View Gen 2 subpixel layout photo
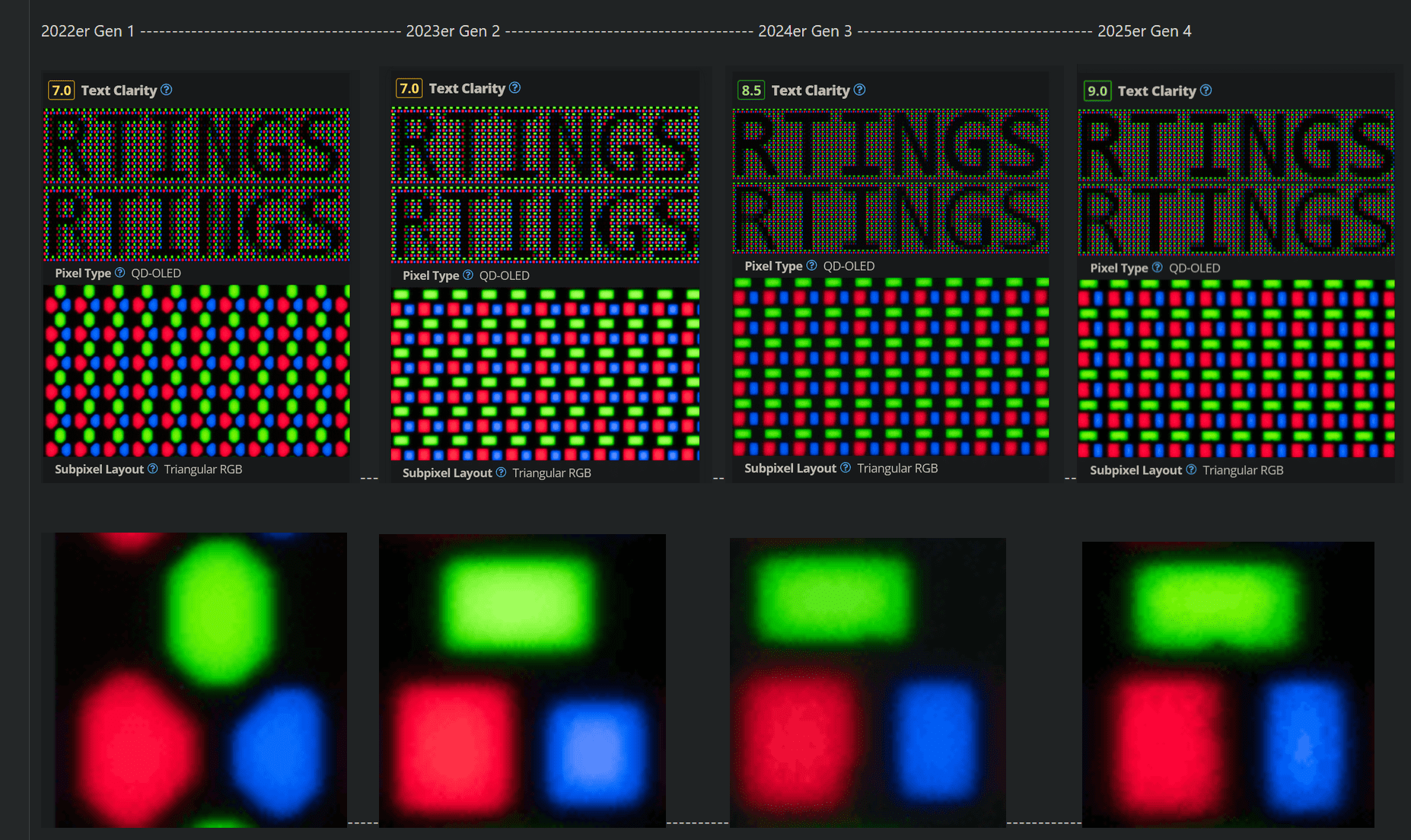Viewport: 1411px width, 840px height. click(x=545, y=374)
